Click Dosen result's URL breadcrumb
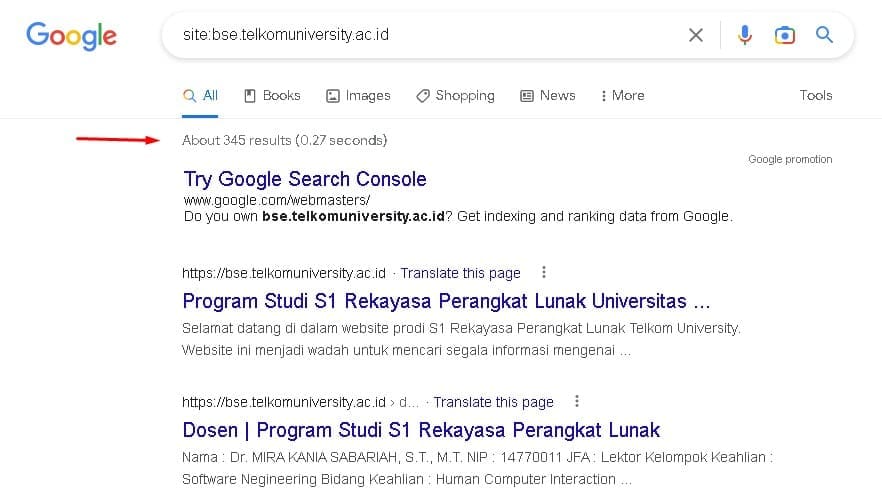 click(x=300, y=402)
